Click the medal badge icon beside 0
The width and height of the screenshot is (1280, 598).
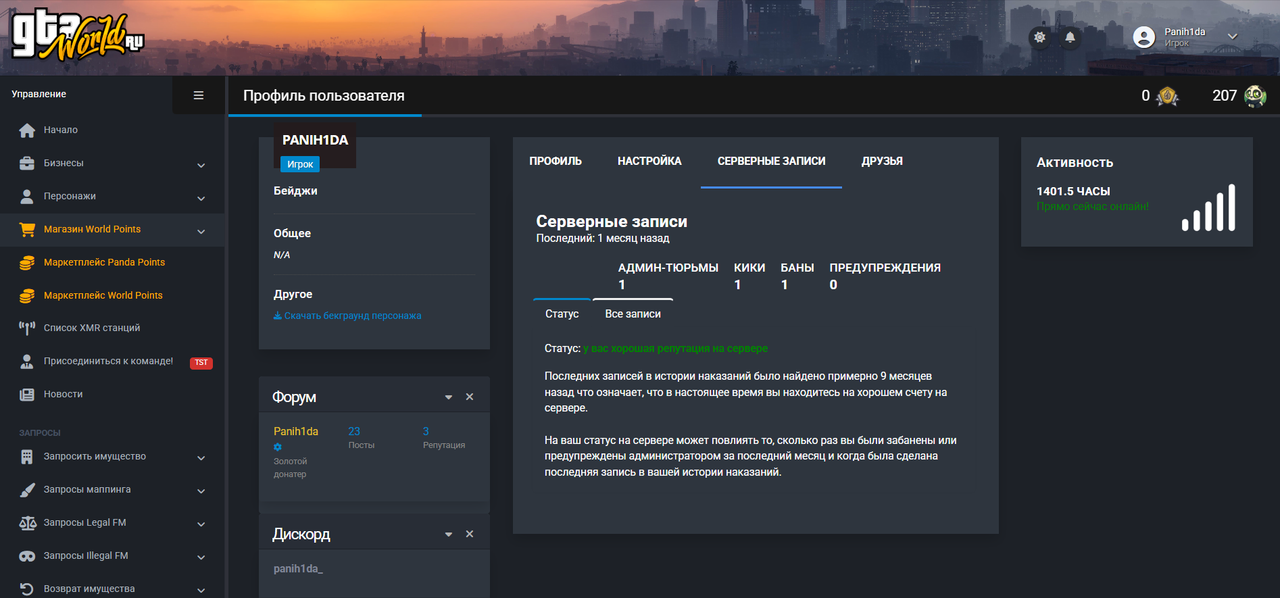click(x=1167, y=96)
